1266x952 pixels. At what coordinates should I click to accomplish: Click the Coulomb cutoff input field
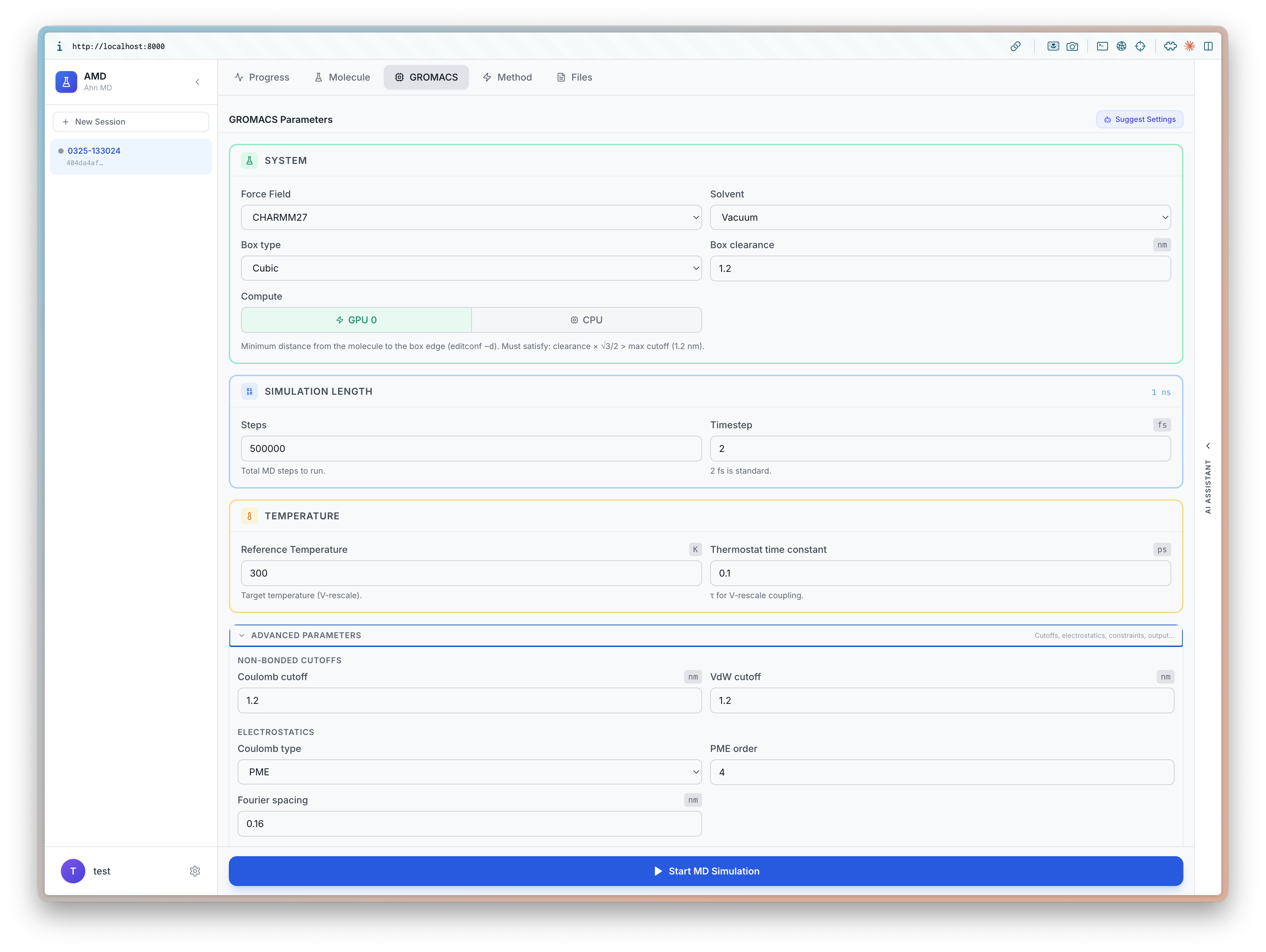(469, 701)
